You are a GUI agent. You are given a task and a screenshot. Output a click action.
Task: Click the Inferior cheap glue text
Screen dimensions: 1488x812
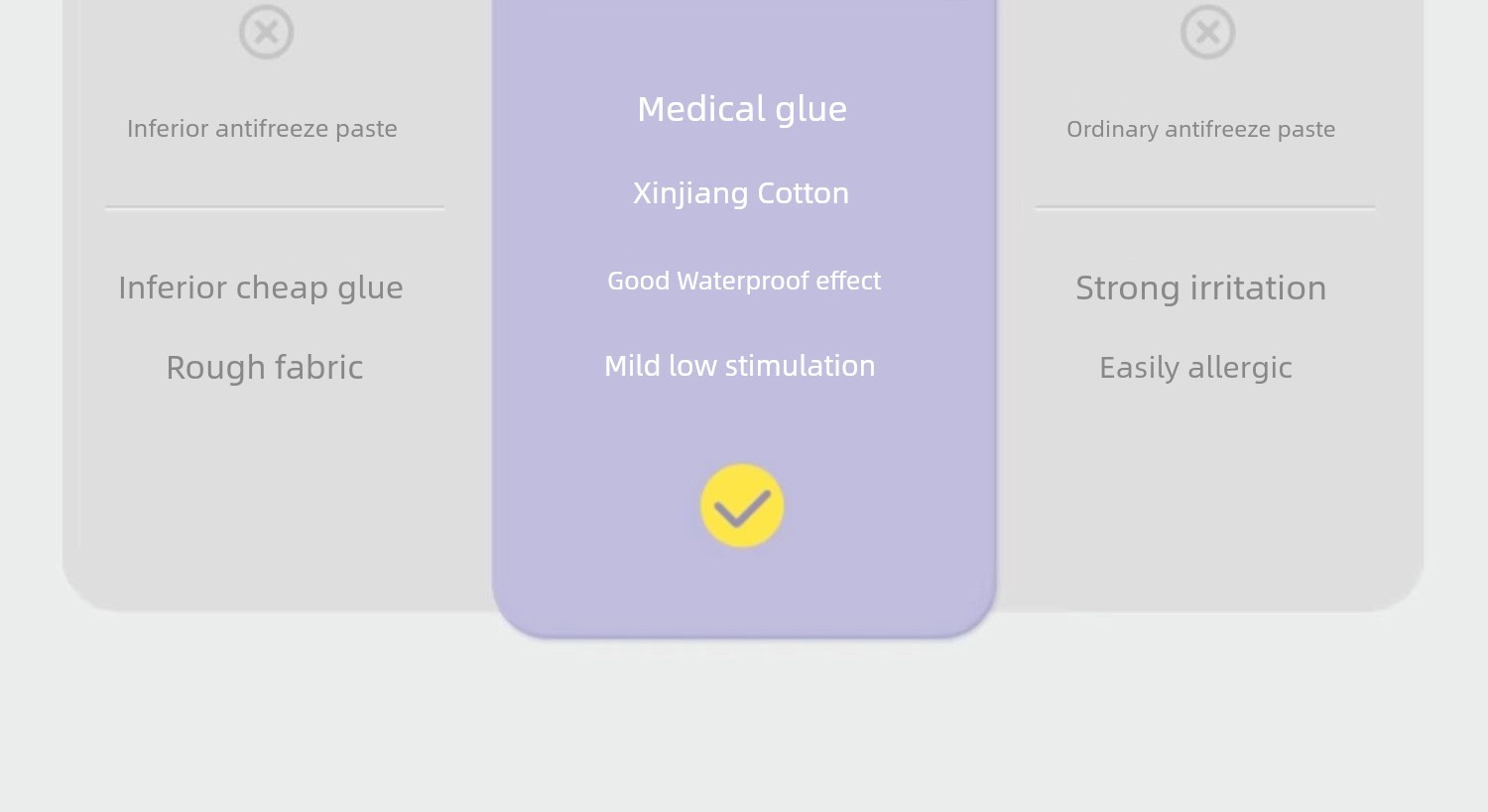pyautogui.click(x=261, y=288)
